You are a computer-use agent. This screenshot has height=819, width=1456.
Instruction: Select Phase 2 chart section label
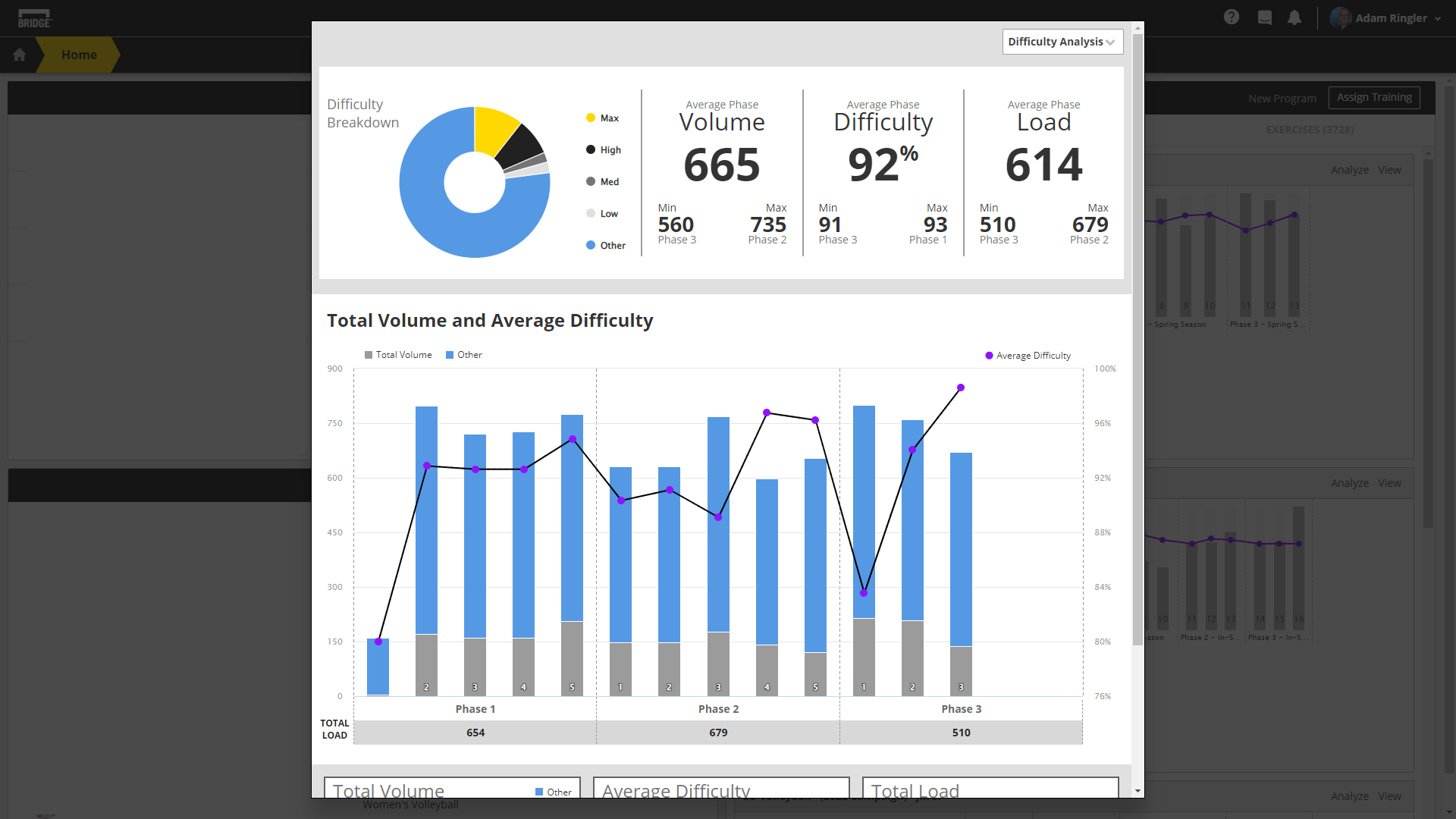[x=718, y=709]
